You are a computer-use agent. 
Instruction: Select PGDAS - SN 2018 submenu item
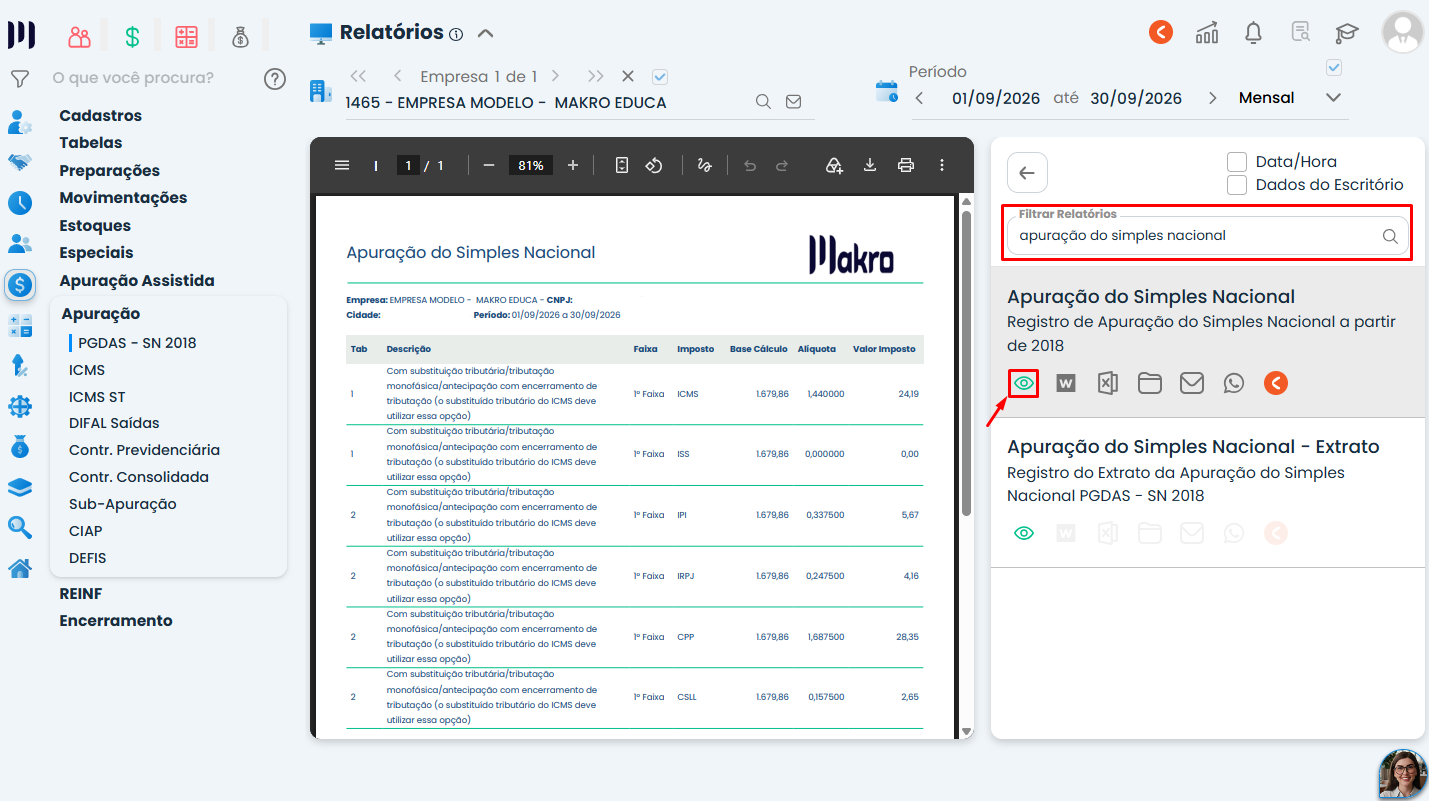[x=137, y=343]
